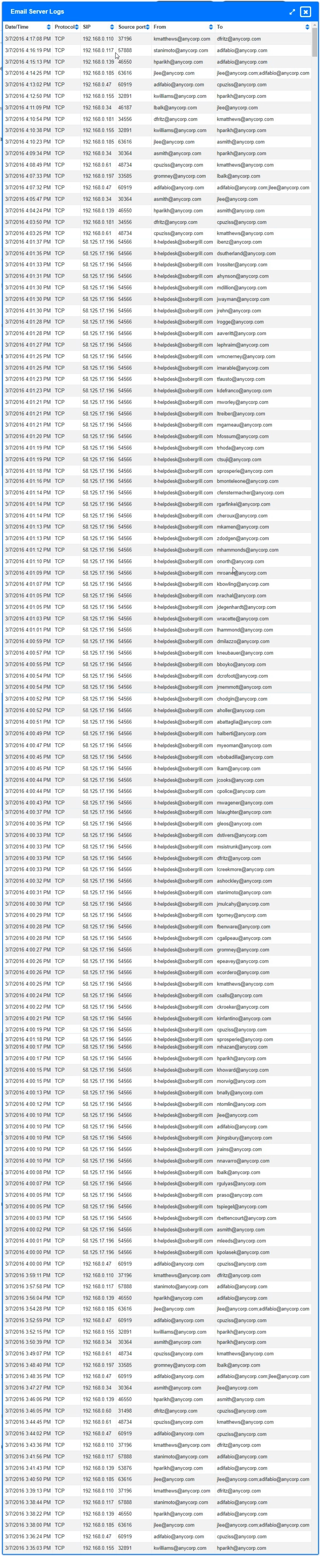Click recipient hfossum@anycorp.com
The width and height of the screenshot is (330, 1568).
[242, 436]
